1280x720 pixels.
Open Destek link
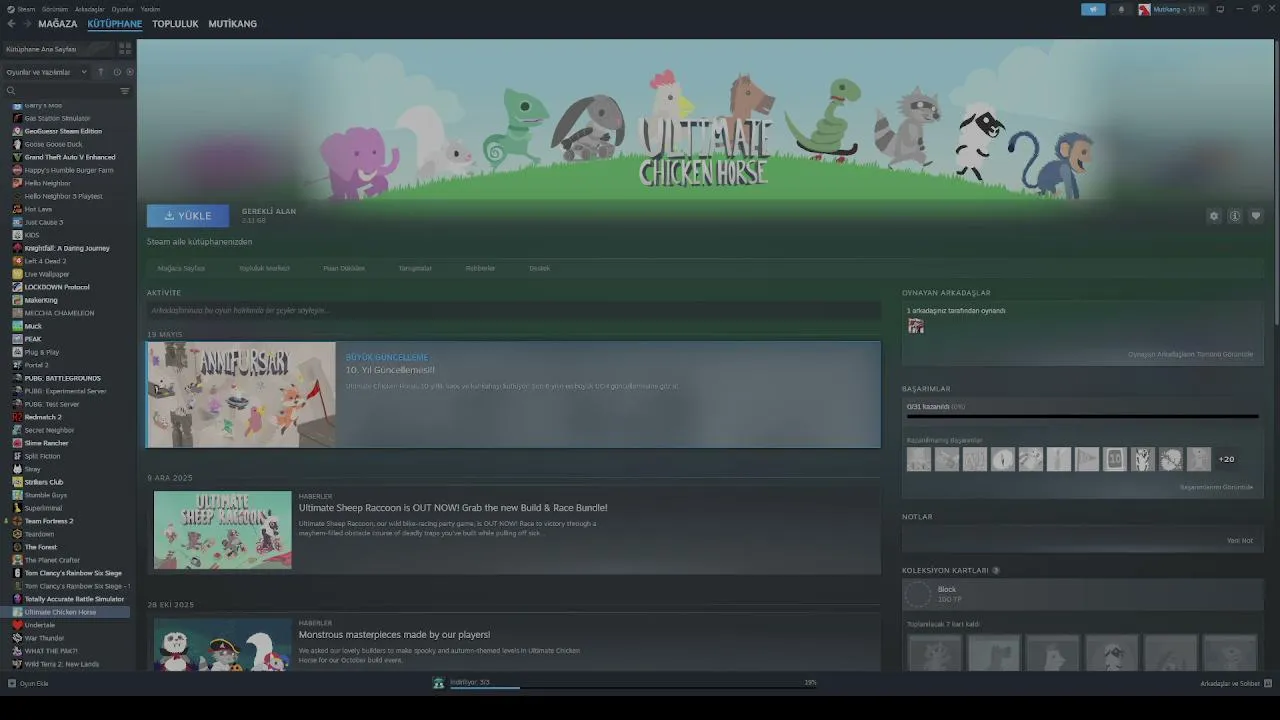[539, 268]
